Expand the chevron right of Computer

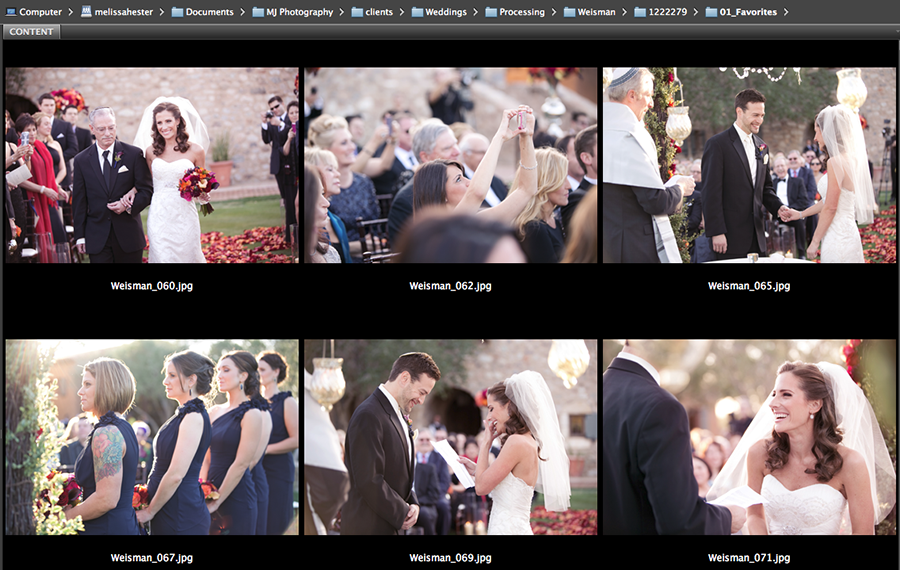(x=69, y=12)
